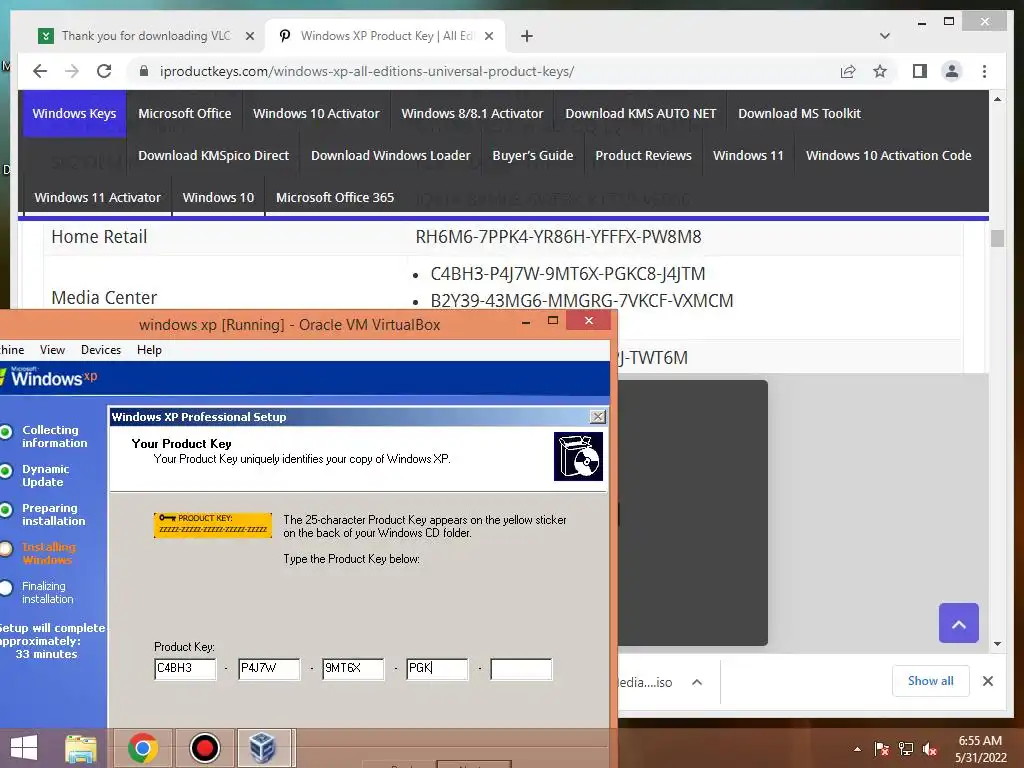Open a new Chrome tab

pyautogui.click(x=527, y=36)
